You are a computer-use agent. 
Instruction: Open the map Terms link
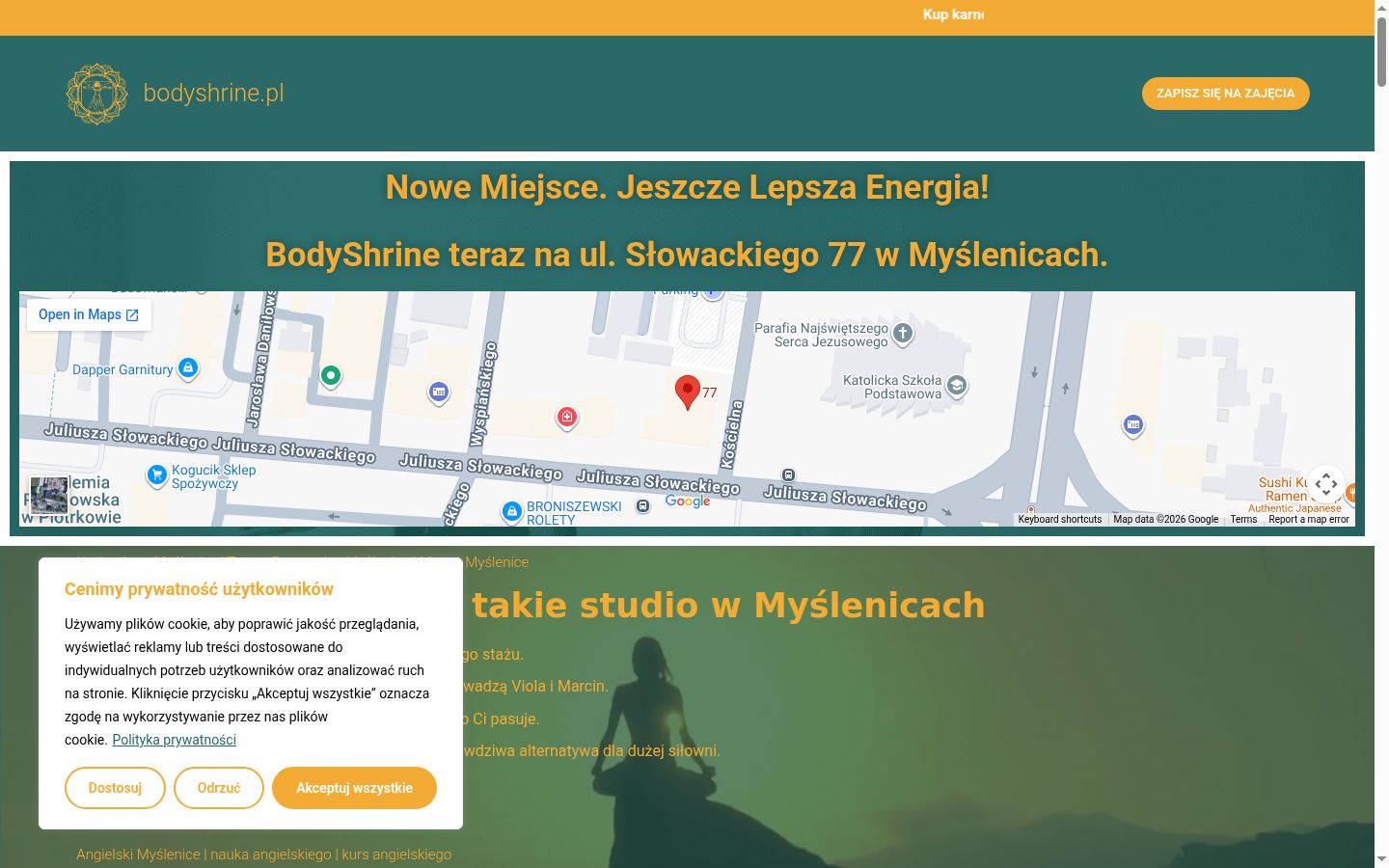coord(1243,519)
